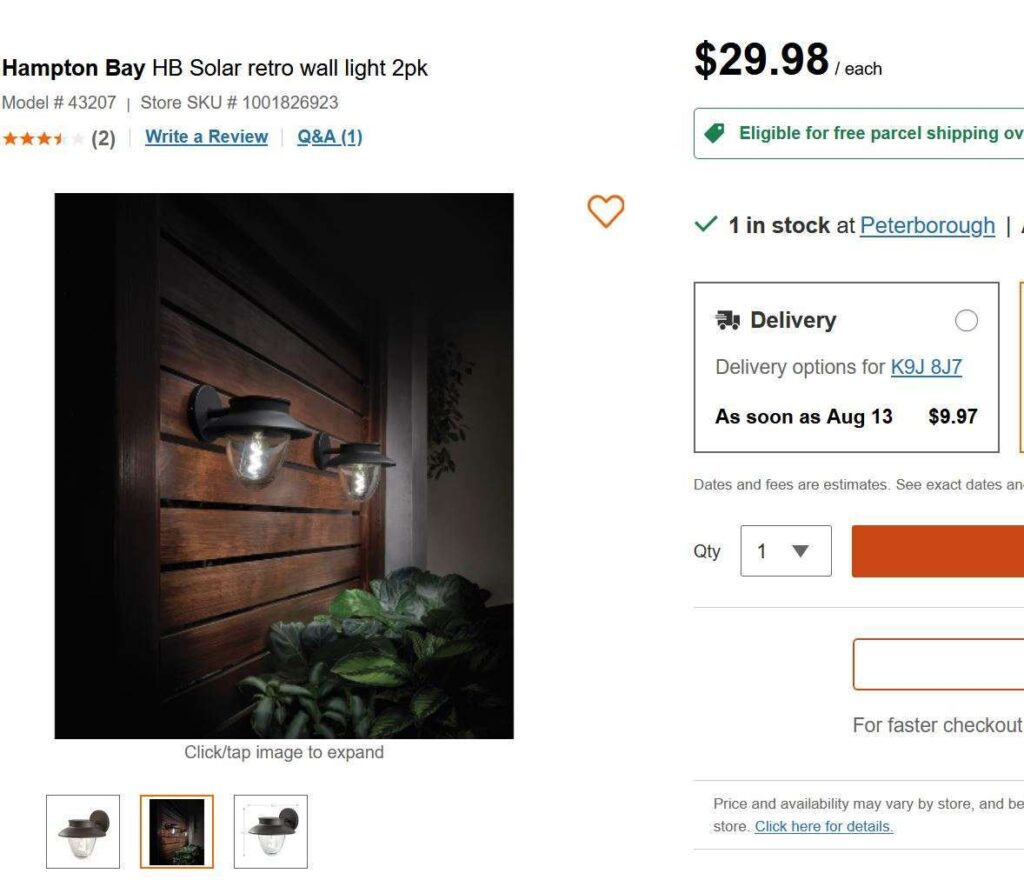Add product to wishlist with heart icon

(x=605, y=211)
